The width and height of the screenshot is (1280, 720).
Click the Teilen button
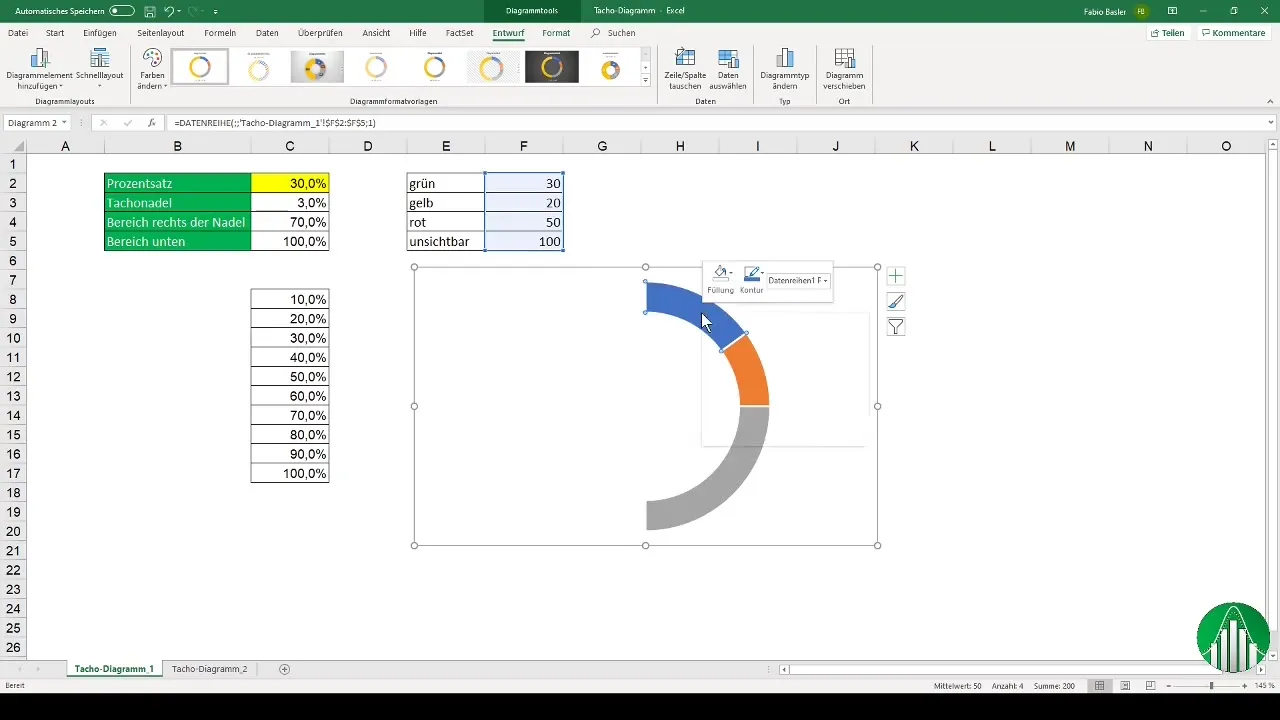click(x=1167, y=33)
